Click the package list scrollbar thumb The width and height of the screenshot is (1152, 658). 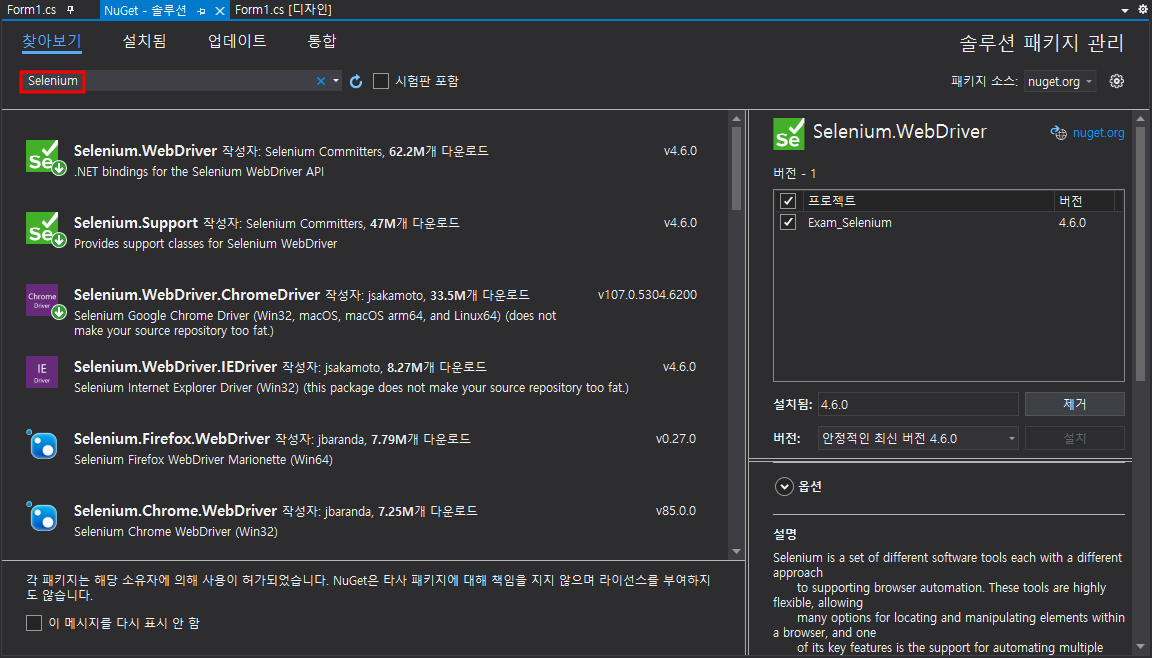[x=736, y=168]
